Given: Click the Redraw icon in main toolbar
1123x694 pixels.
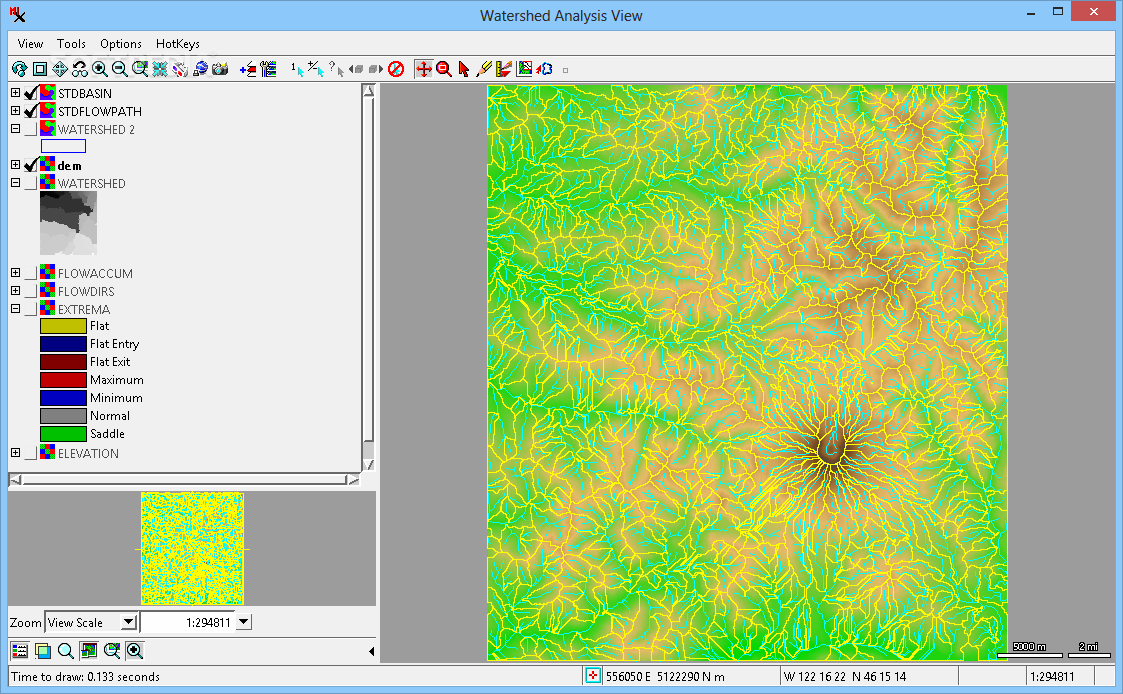Looking at the screenshot, I should point(19,69).
